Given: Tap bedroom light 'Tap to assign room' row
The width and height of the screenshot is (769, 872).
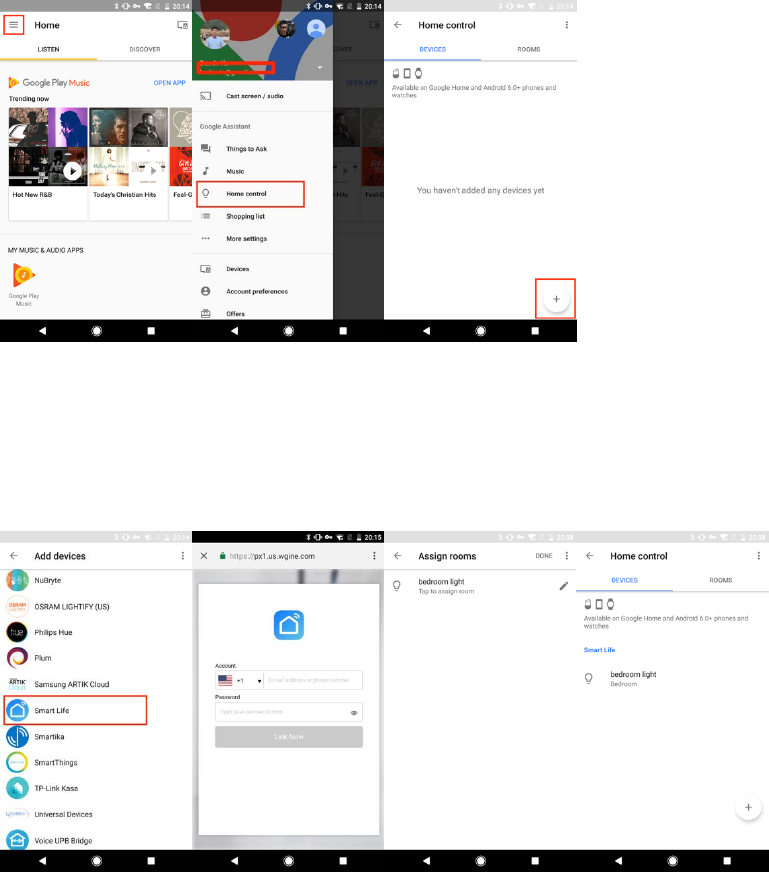Looking at the screenshot, I should (x=480, y=586).
